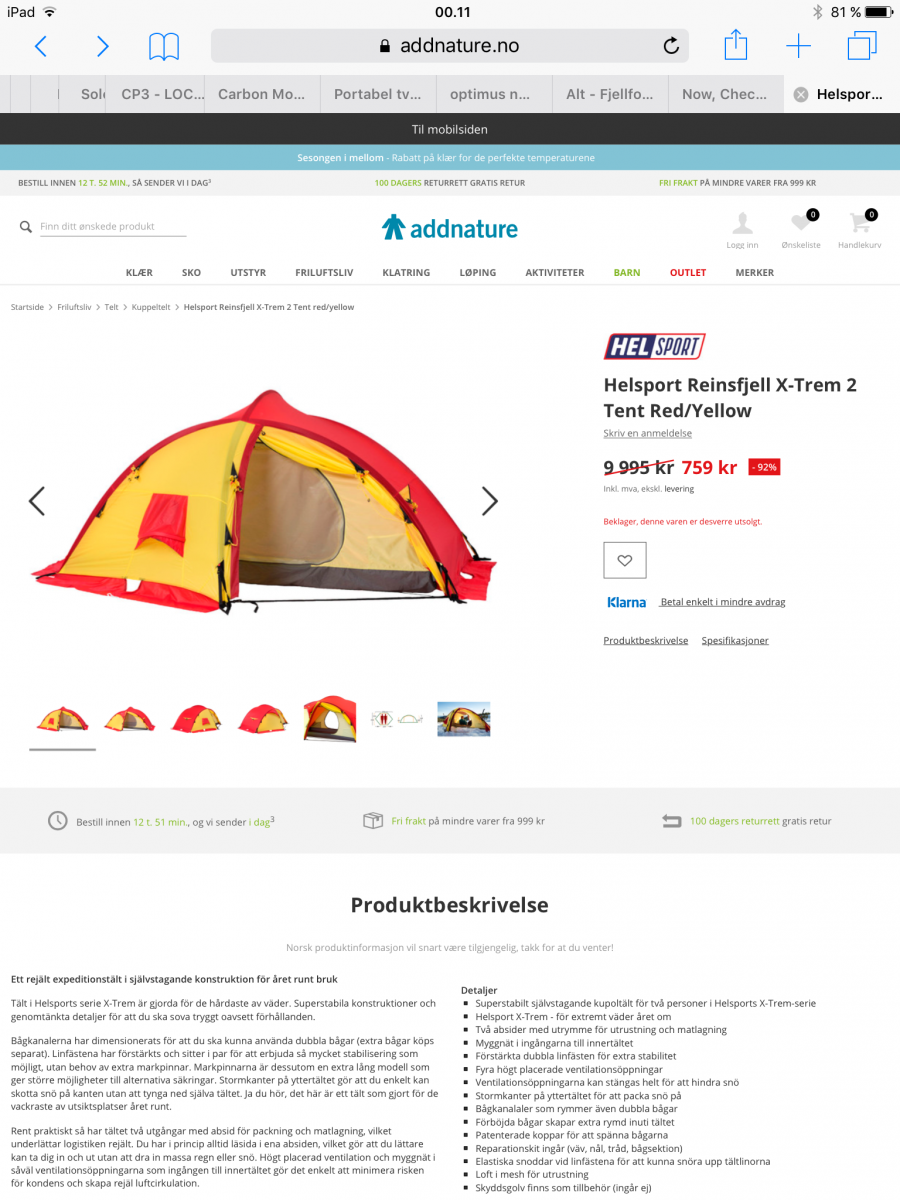900x1200 pixels.
Task: Select the tent interior thumbnail image
Action: point(330,718)
